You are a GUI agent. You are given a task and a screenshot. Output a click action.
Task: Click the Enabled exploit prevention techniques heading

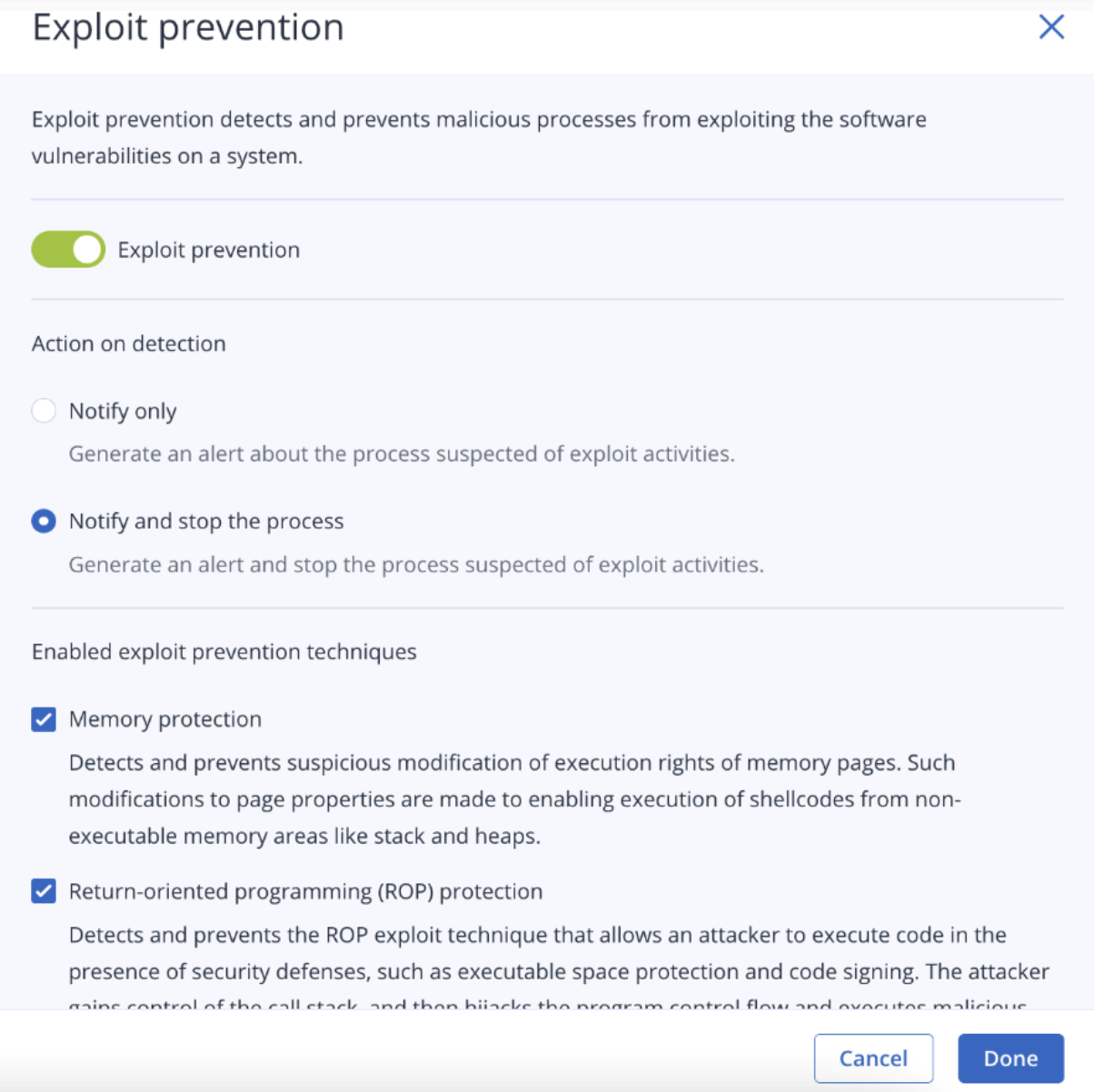pyautogui.click(x=224, y=651)
